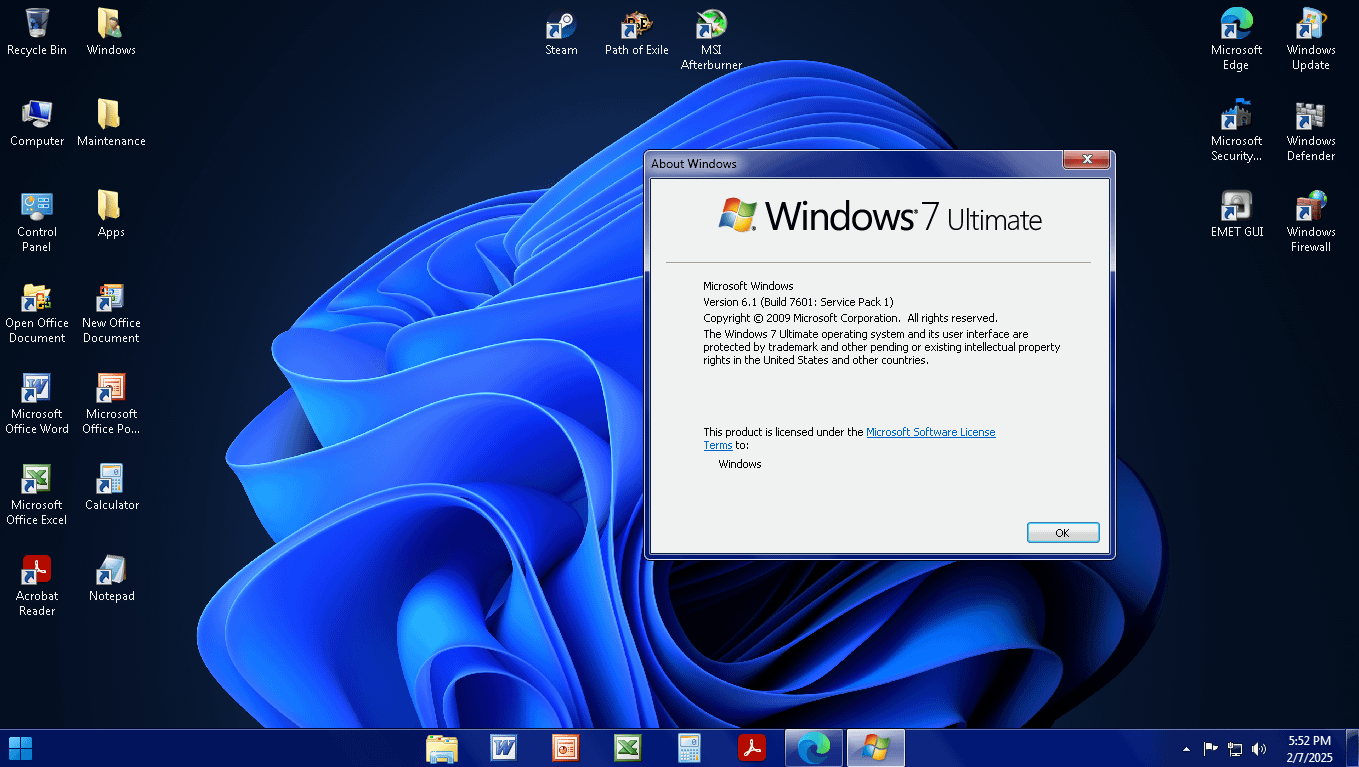Open Microsoft Security desktop shortcut
Image resolution: width=1359 pixels, height=767 pixels.
(x=1236, y=117)
